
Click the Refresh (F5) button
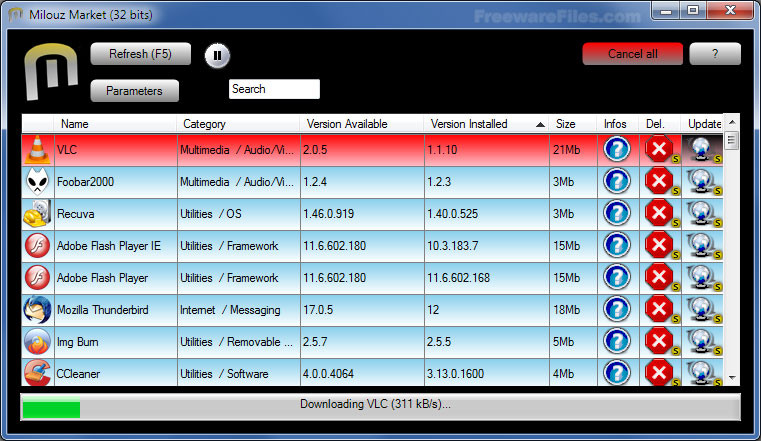pos(140,54)
